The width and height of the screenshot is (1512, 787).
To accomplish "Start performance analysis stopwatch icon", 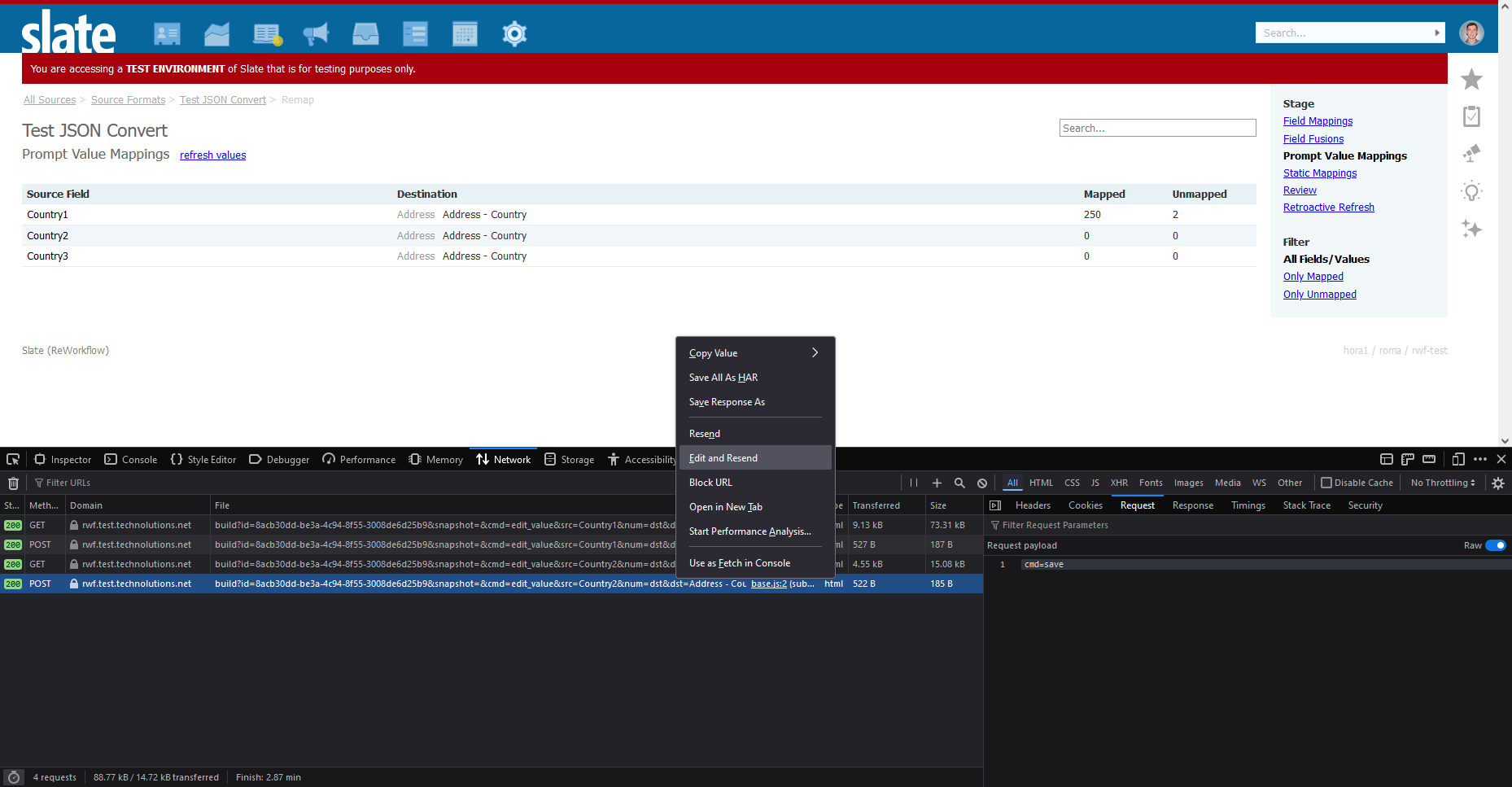I will click(13, 777).
